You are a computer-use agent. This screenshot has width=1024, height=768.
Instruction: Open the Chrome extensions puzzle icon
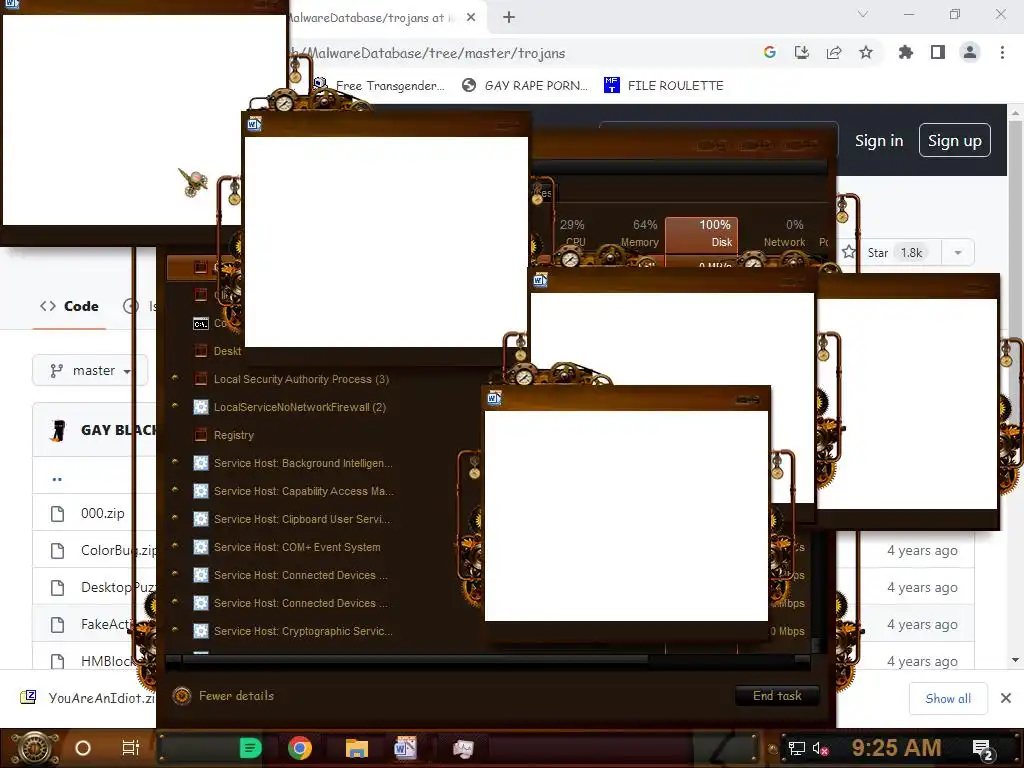pos(905,52)
